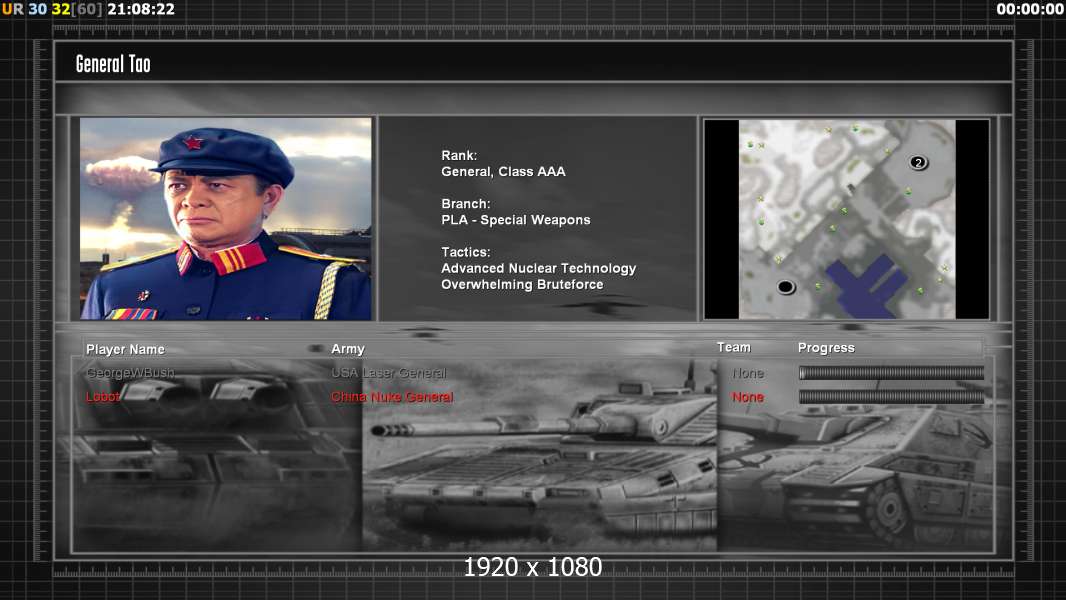Click 'General, Class AAA' text
1066x600 pixels.
point(503,172)
